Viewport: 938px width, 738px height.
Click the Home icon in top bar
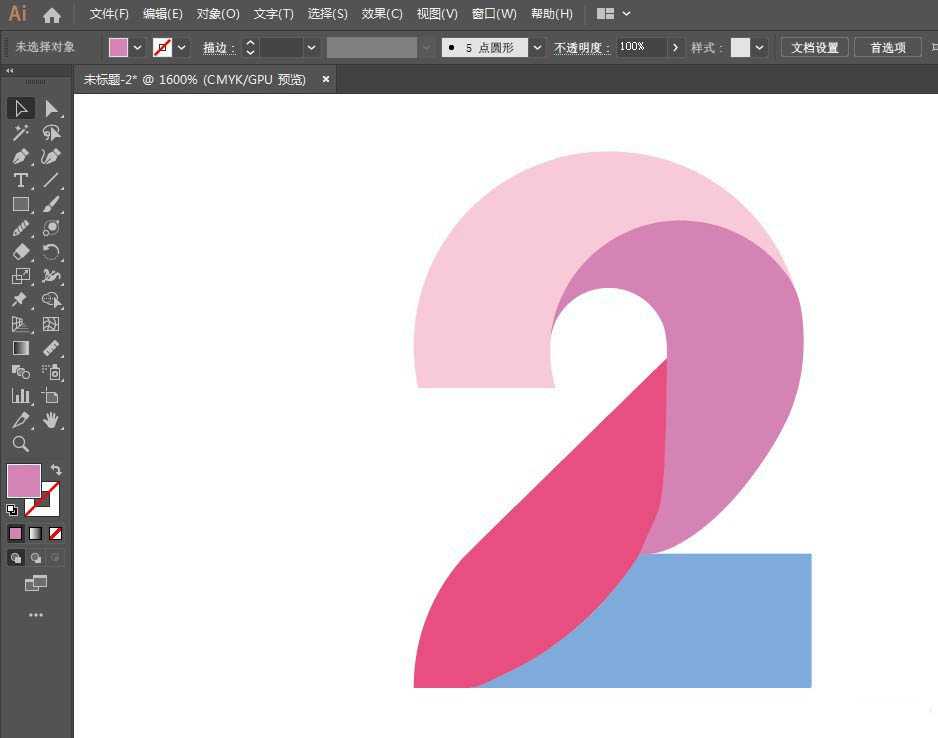pos(52,15)
